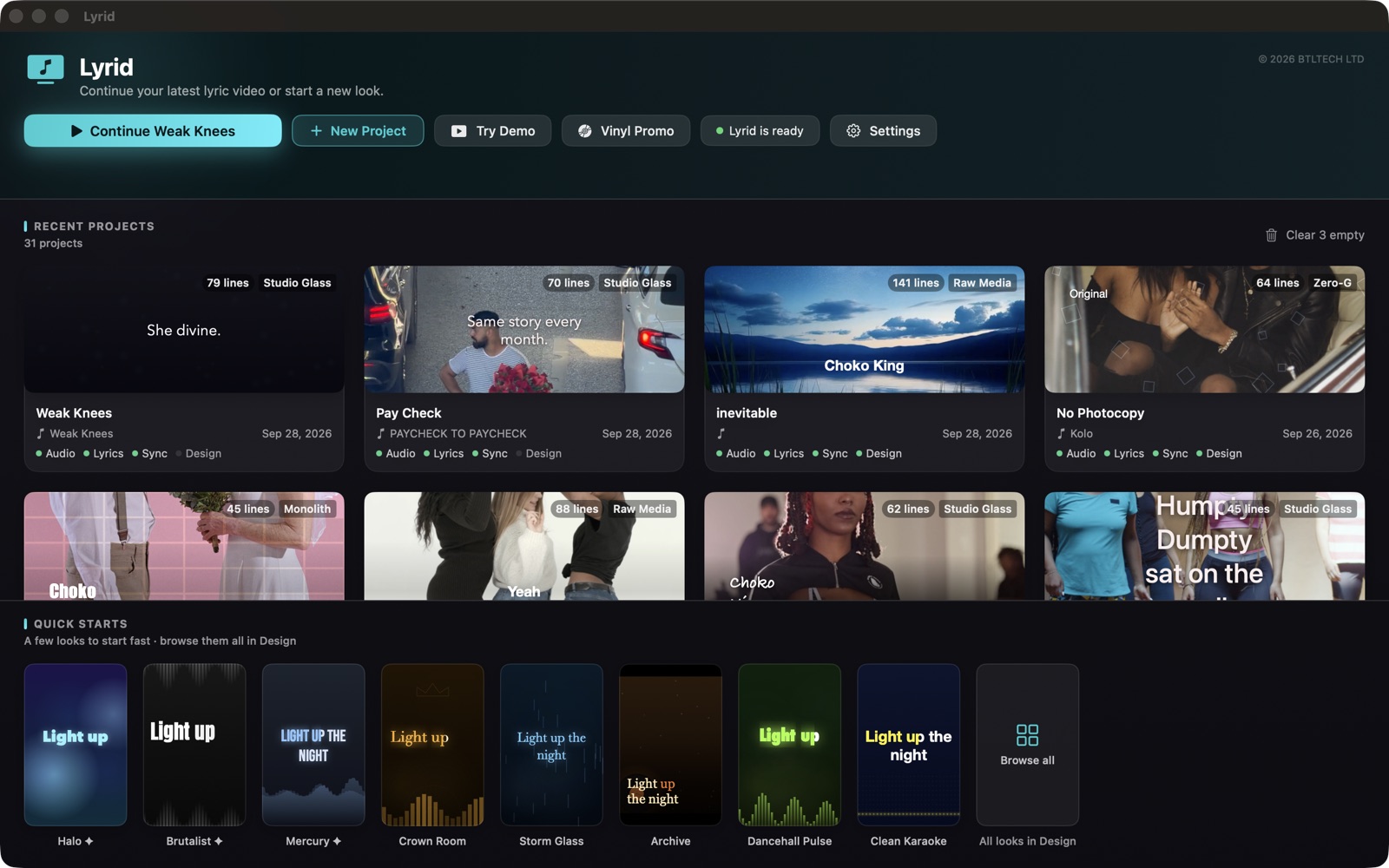The height and width of the screenshot is (868, 1389).
Task: Click music note icon beside Weak Knees track name
Action: pos(40,433)
